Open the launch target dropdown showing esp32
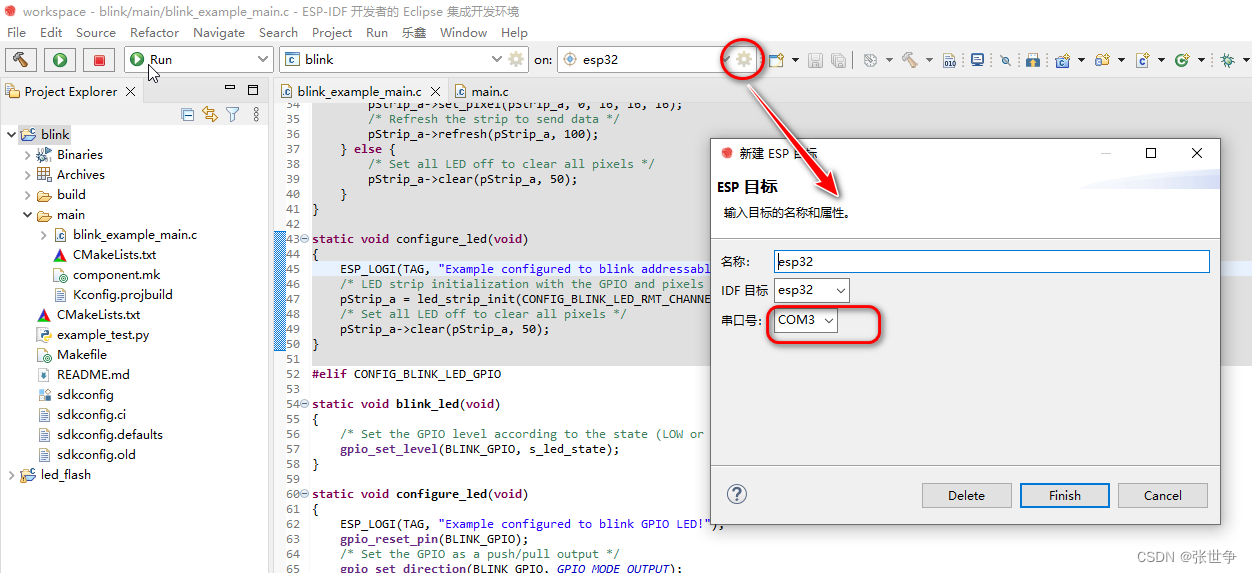The width and height of the screenshot is (1252, 573). tap(645, 60)
